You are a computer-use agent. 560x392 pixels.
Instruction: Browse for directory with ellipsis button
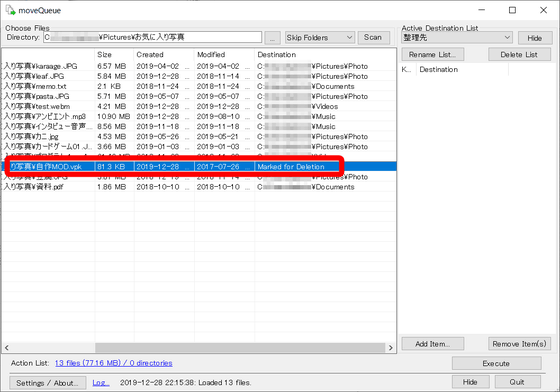[272, 38]
